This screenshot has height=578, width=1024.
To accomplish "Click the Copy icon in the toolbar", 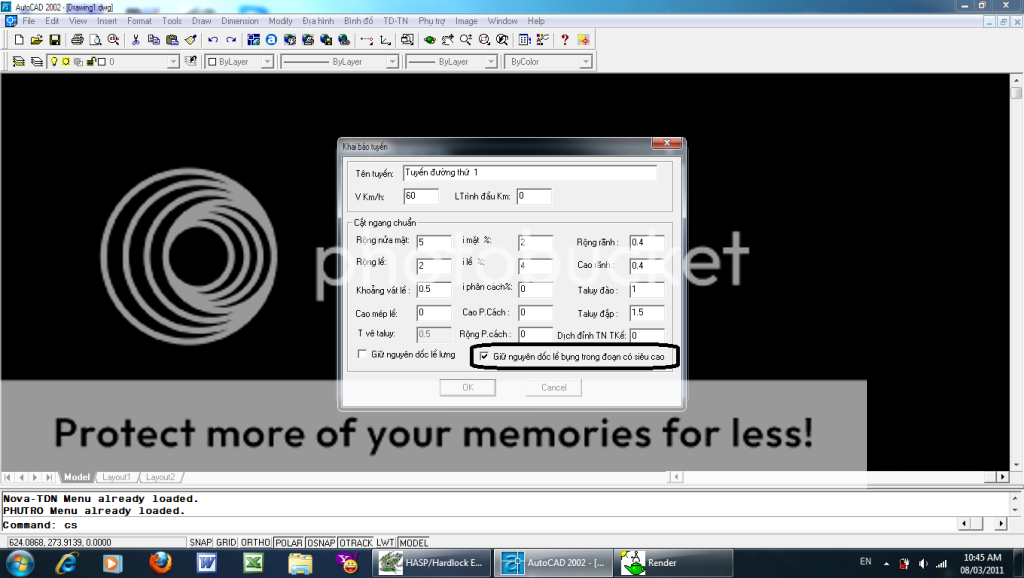I will click(x=153, y=40).
